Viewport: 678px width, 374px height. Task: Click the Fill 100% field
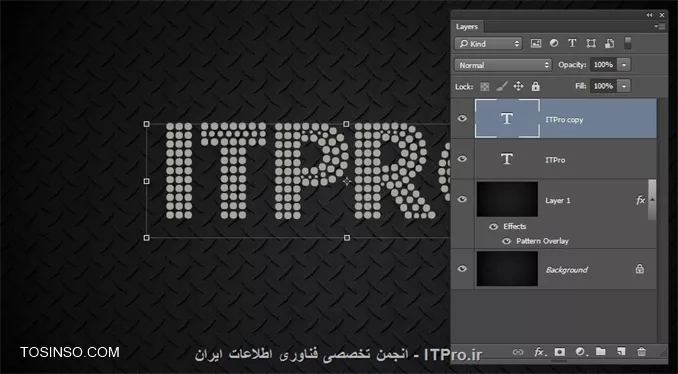pos(603,86)
